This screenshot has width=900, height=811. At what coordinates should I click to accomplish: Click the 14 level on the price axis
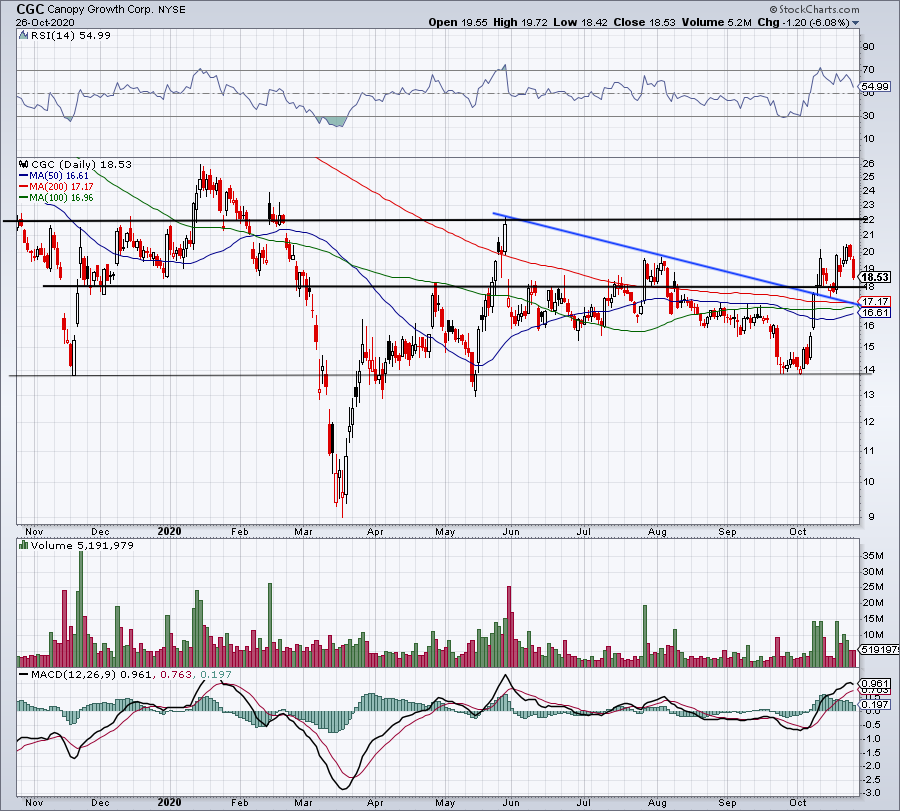[x=868, y=370]
